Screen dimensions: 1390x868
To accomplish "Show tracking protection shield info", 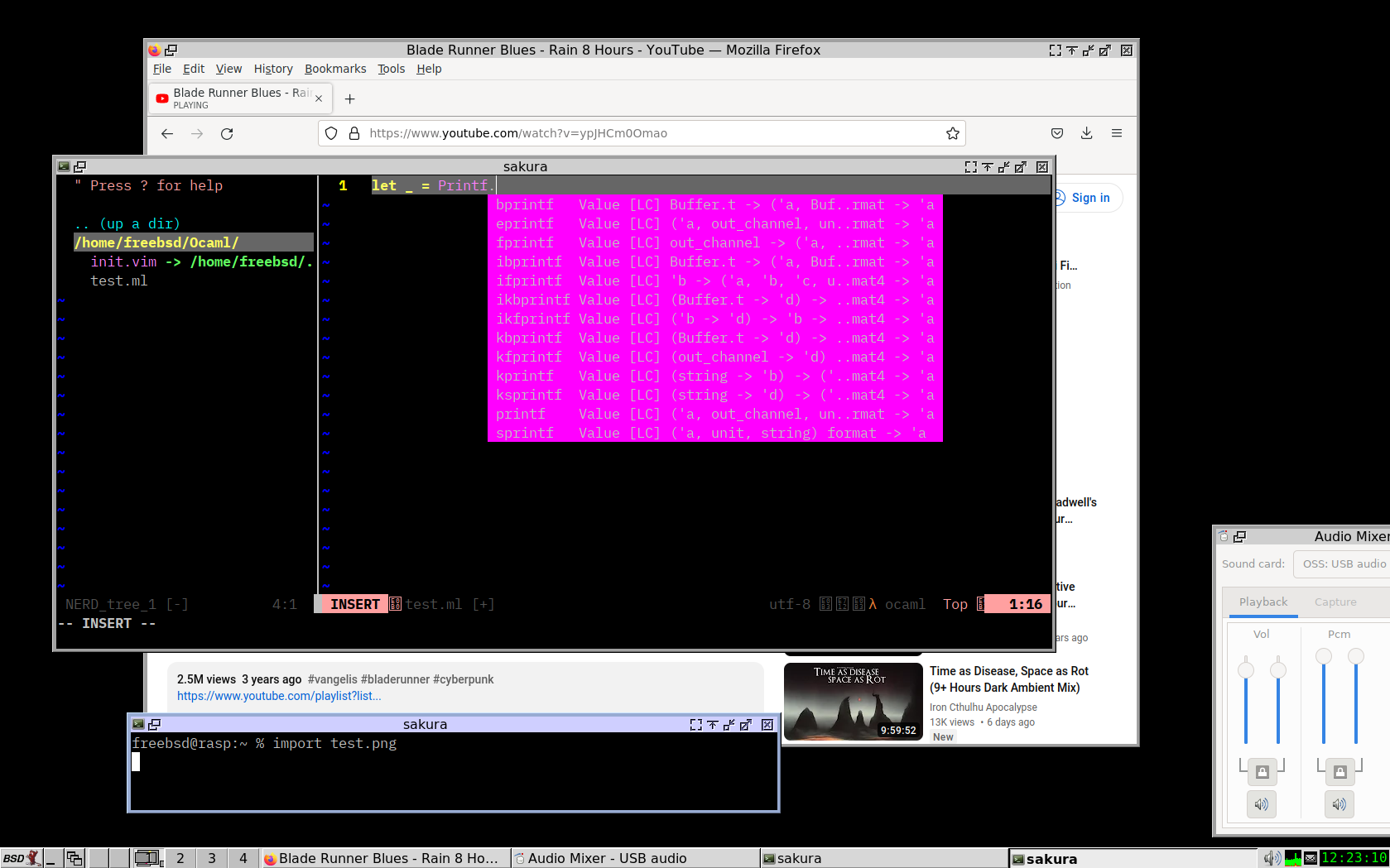I will 331,133.
